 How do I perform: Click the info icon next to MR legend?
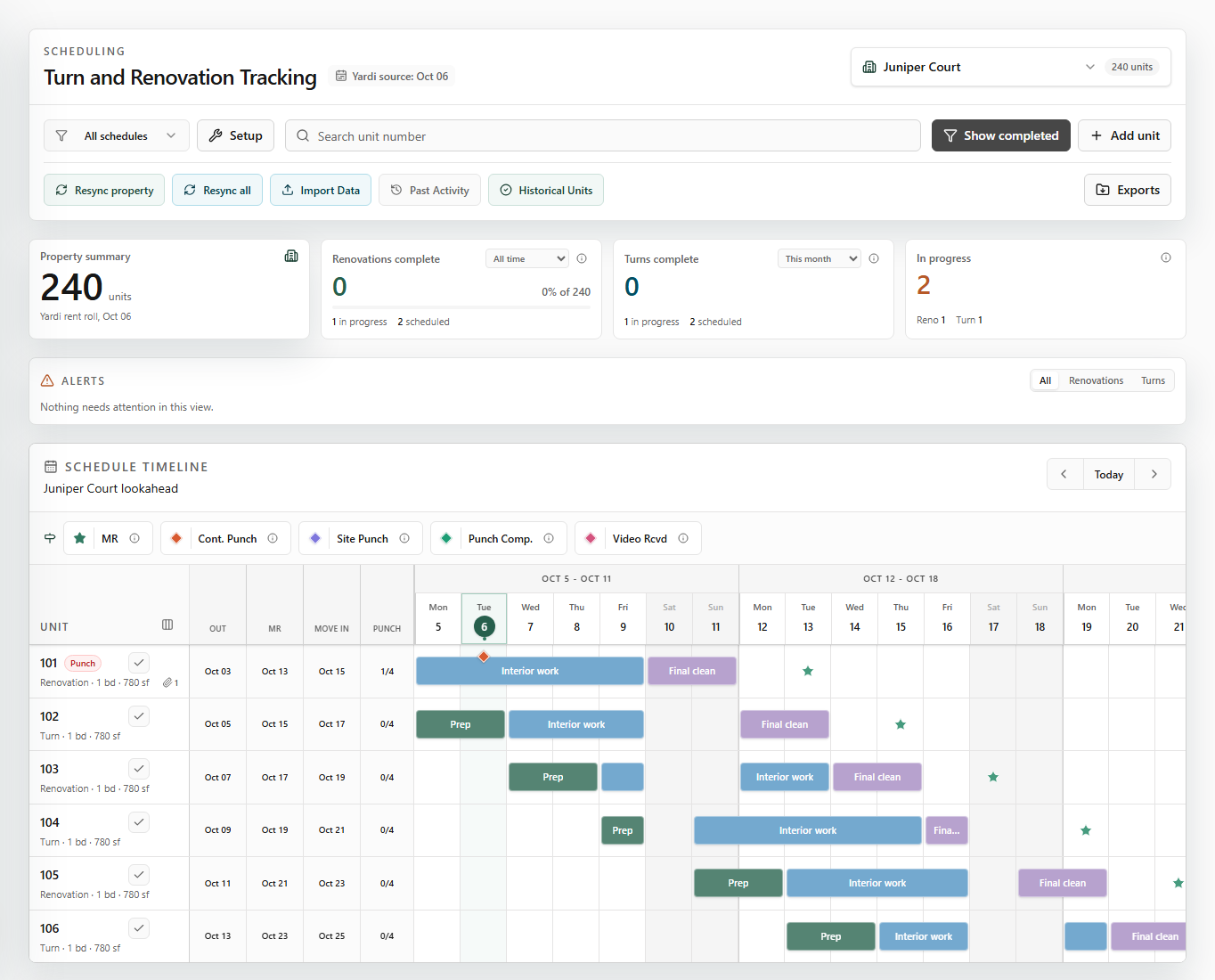pos(135,538)
